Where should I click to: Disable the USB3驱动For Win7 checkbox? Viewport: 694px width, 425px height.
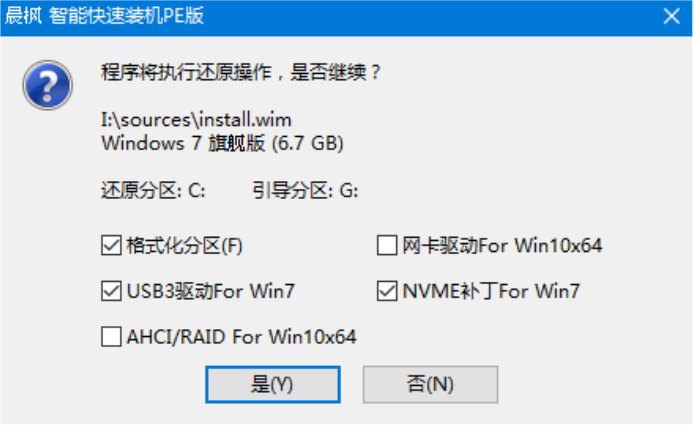point(111,291)
